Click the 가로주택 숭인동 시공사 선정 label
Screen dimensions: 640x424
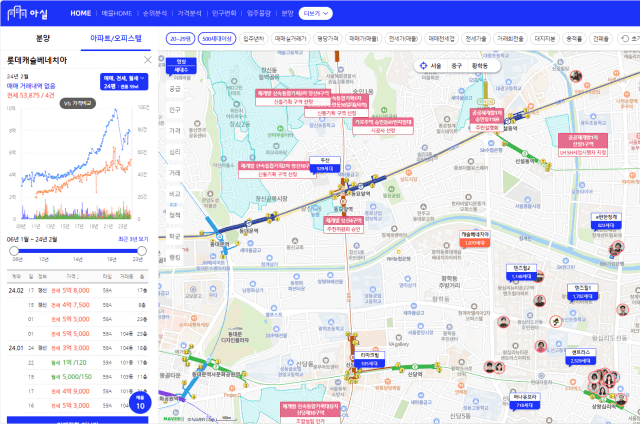(x=383, y=126)
